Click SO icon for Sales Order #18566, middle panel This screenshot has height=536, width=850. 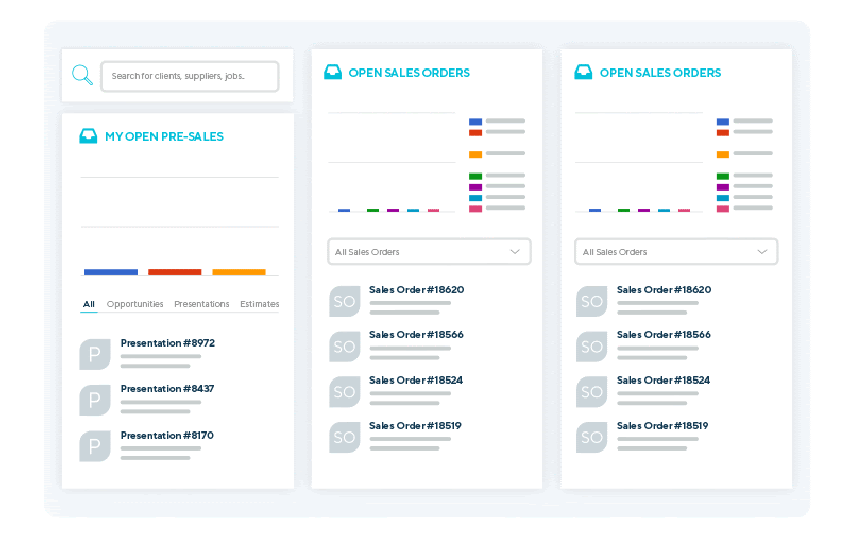tap(345, 346)
